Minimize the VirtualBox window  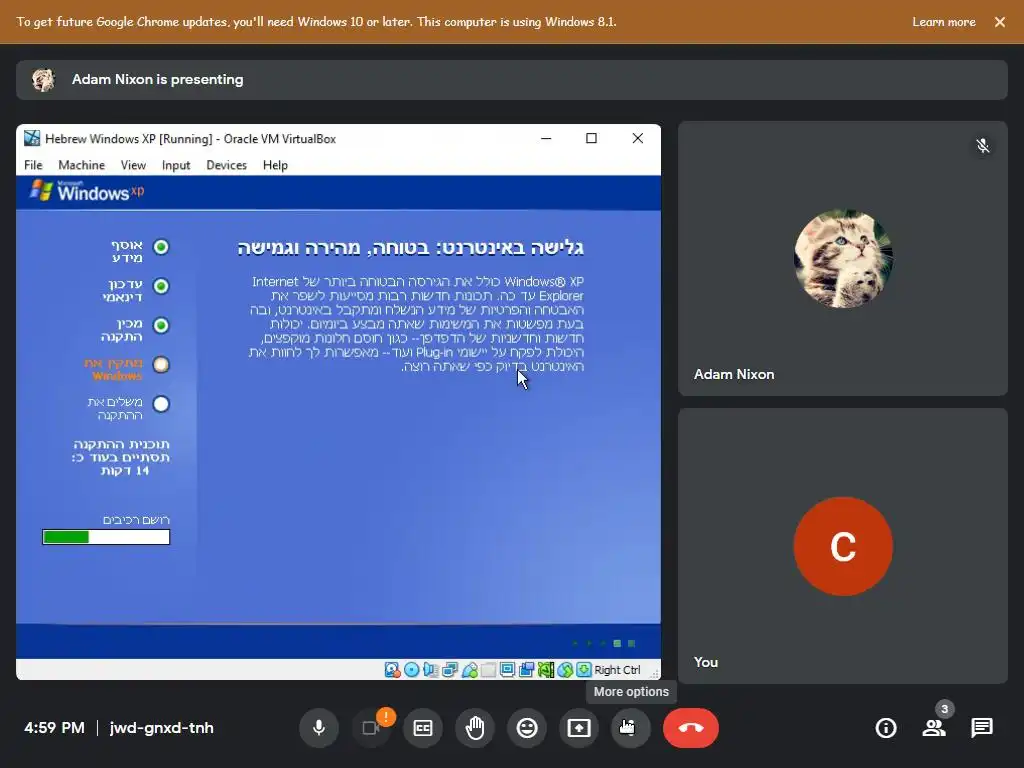(x=546, y=138)
